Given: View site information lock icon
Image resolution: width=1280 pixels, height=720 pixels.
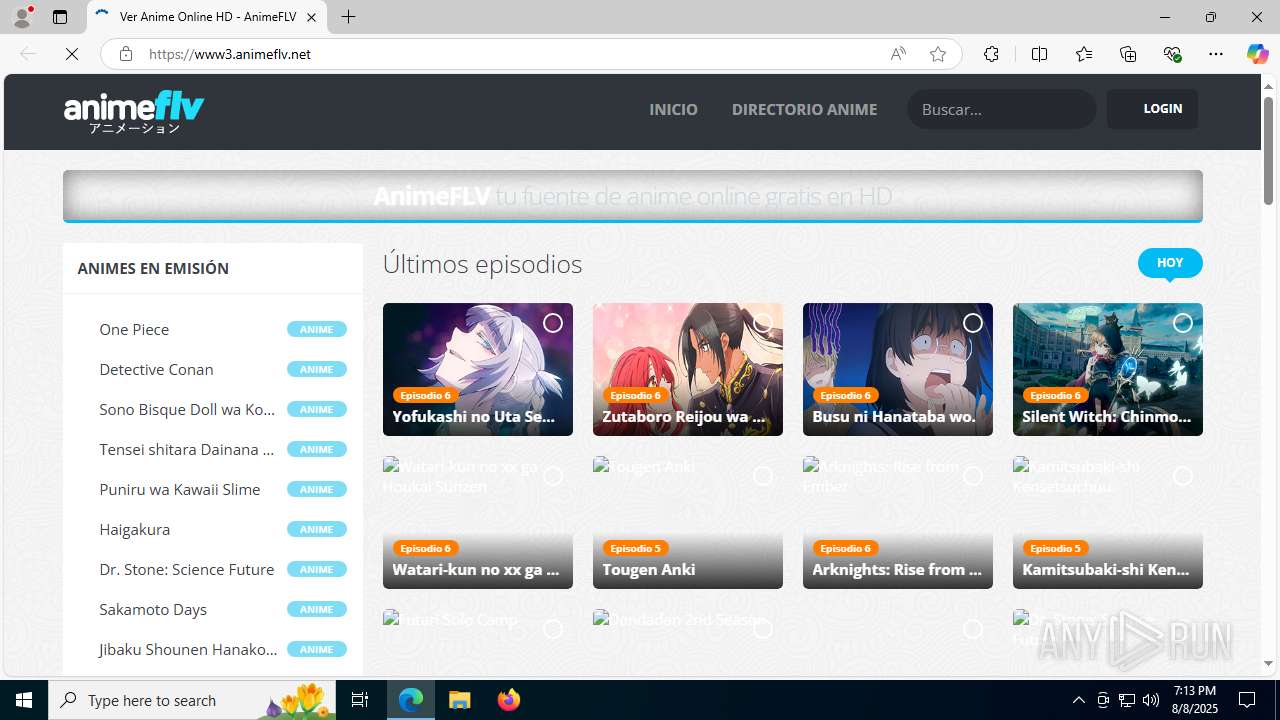Looking at the screenshot, I should [x=125, y=54].
